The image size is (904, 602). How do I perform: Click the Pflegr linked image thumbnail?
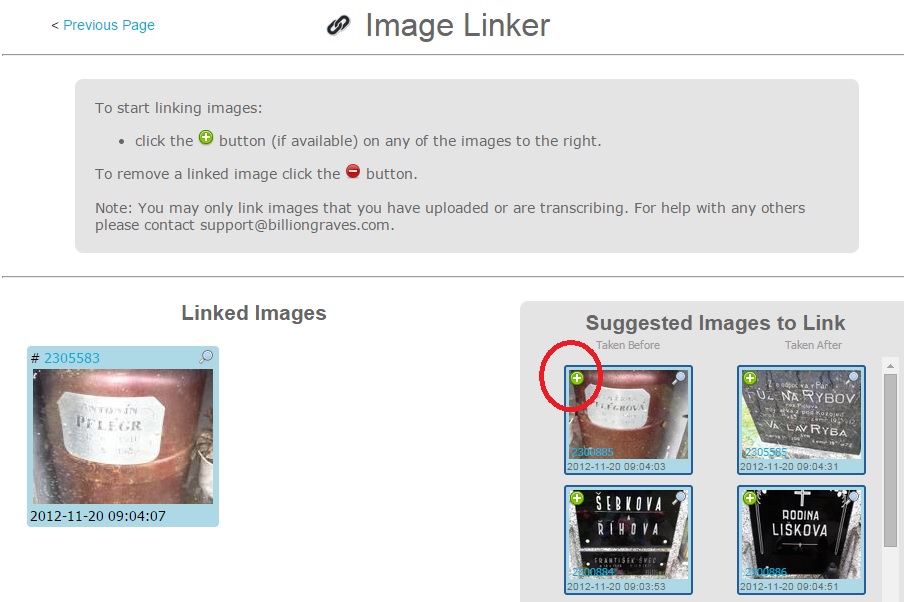[x=123, y=437]
